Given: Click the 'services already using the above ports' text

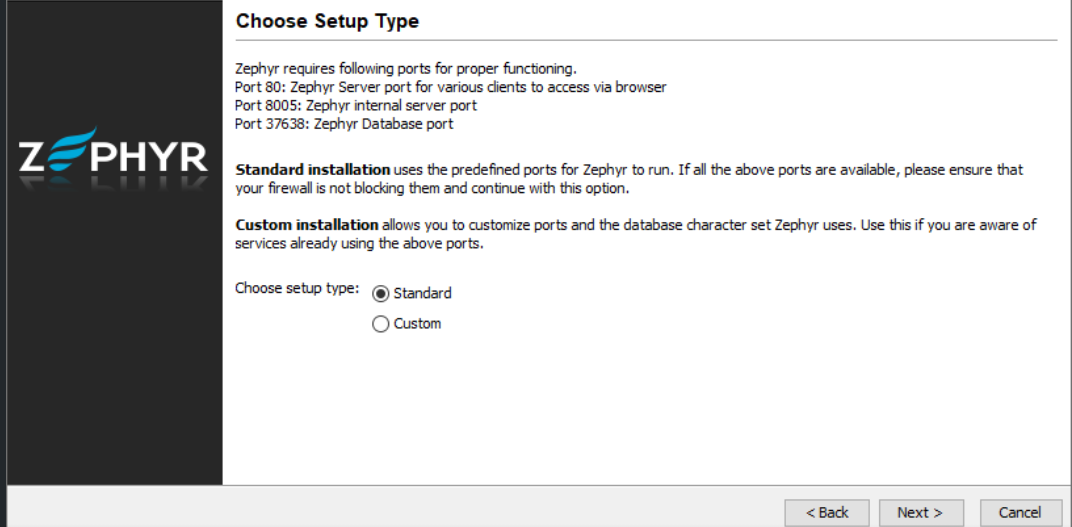Looking at the screenshot, I should tap(359, 243).
